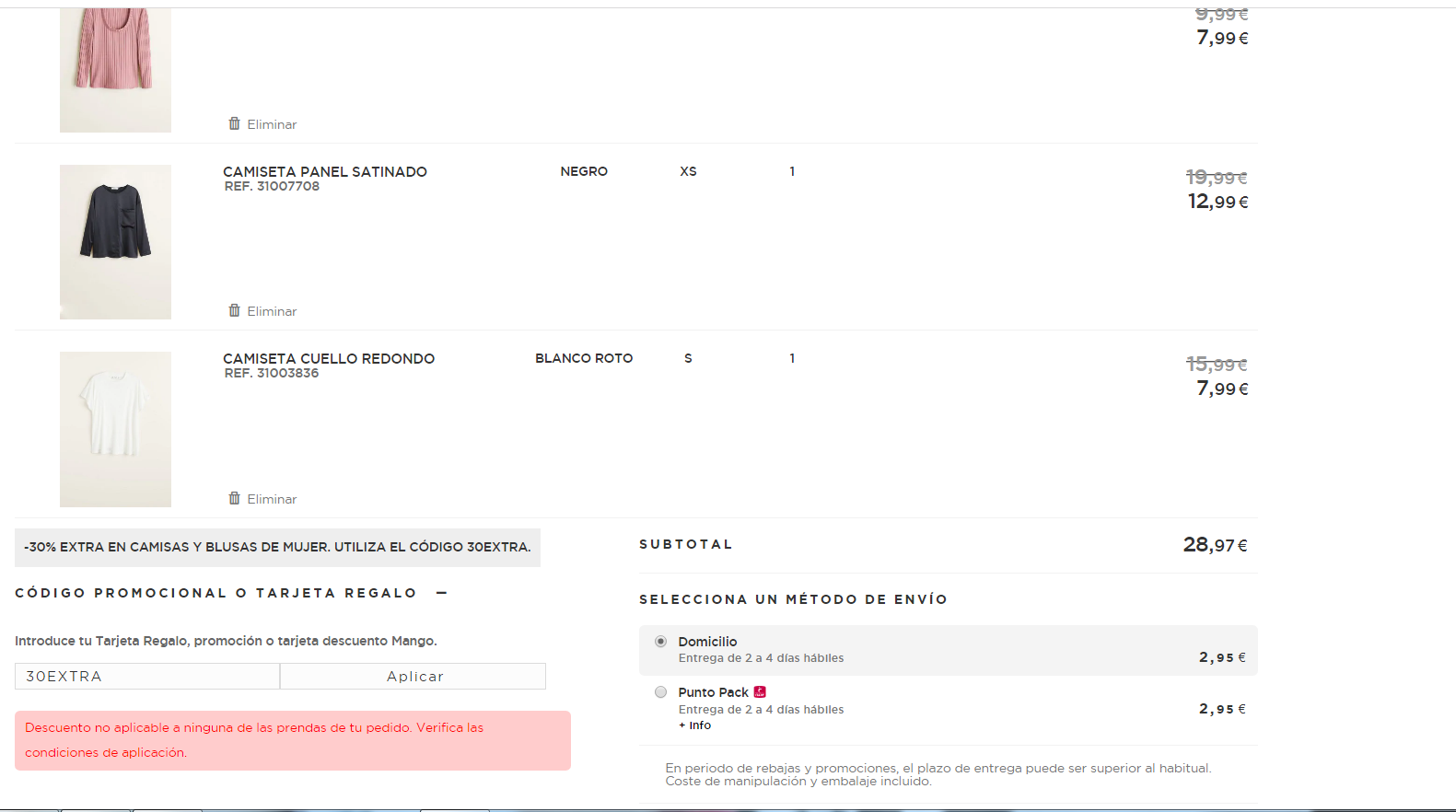
Task: Click the red discount not applicable message
Action: coord(292,740)
